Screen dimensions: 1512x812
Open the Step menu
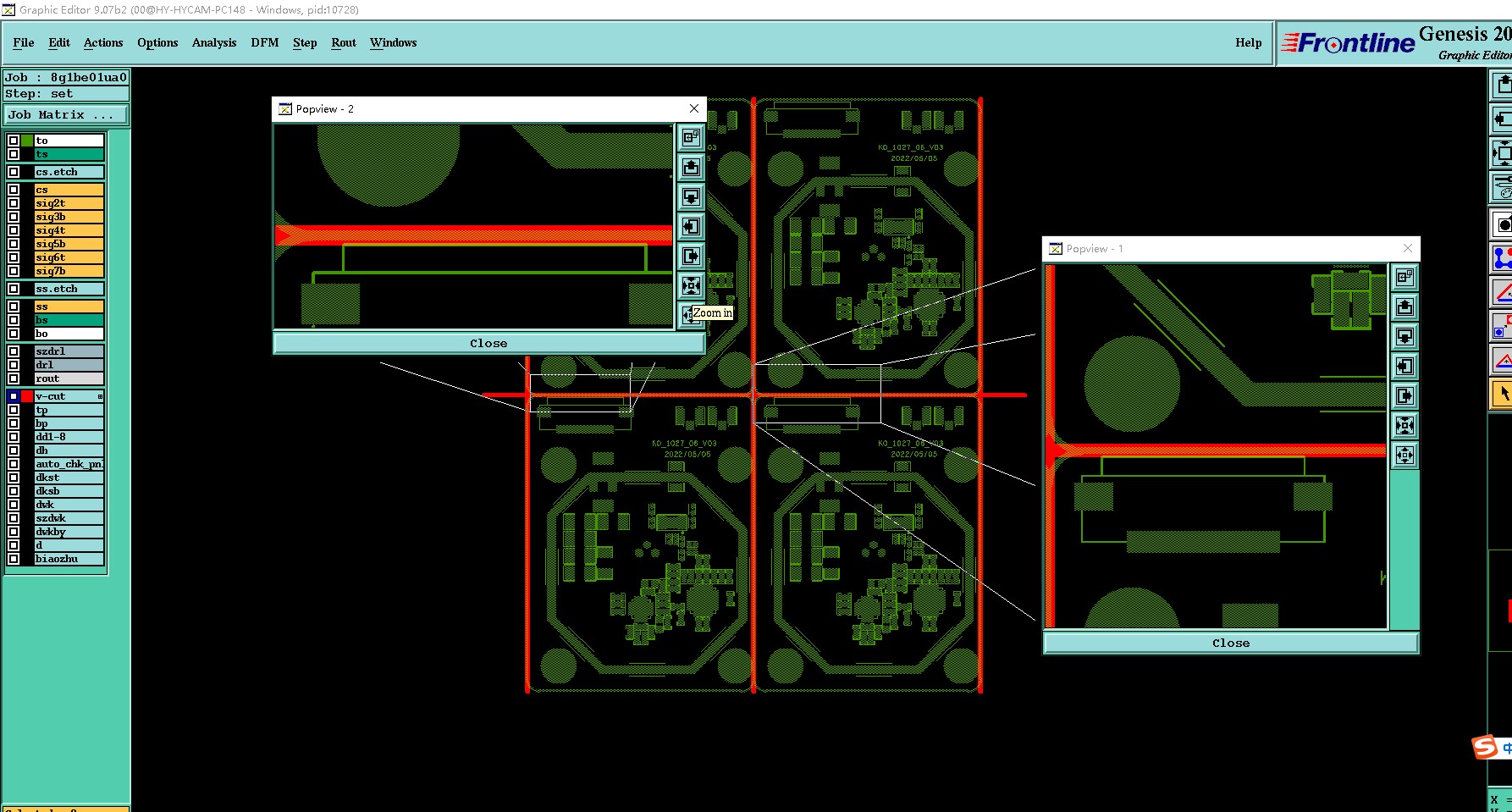(x=305, y=42)
